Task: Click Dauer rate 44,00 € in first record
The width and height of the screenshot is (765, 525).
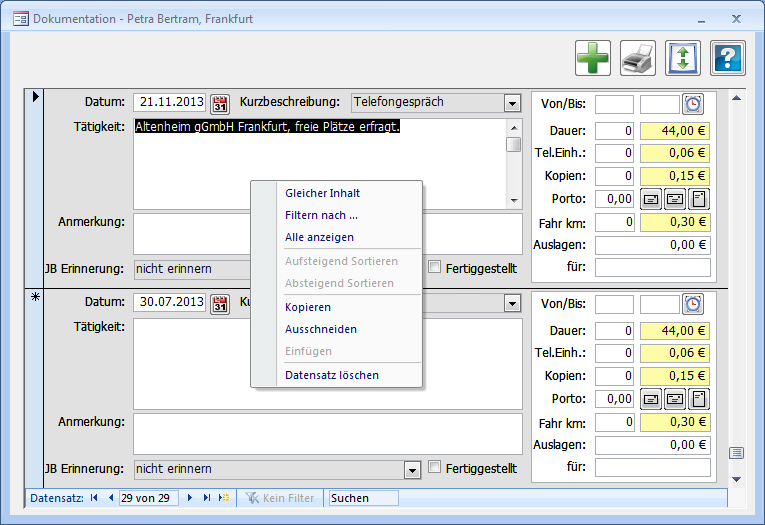Action: 675,131
